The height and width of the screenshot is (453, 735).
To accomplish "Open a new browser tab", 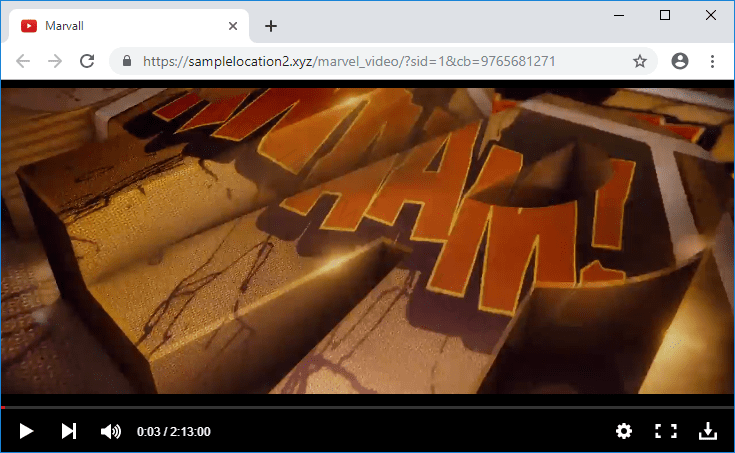I will click(271, 26).
